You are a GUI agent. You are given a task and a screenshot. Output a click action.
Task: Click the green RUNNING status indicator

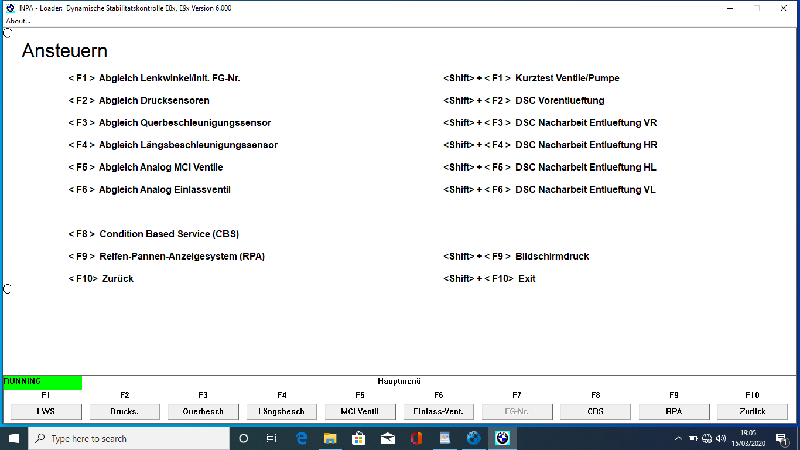click(42, 382)
